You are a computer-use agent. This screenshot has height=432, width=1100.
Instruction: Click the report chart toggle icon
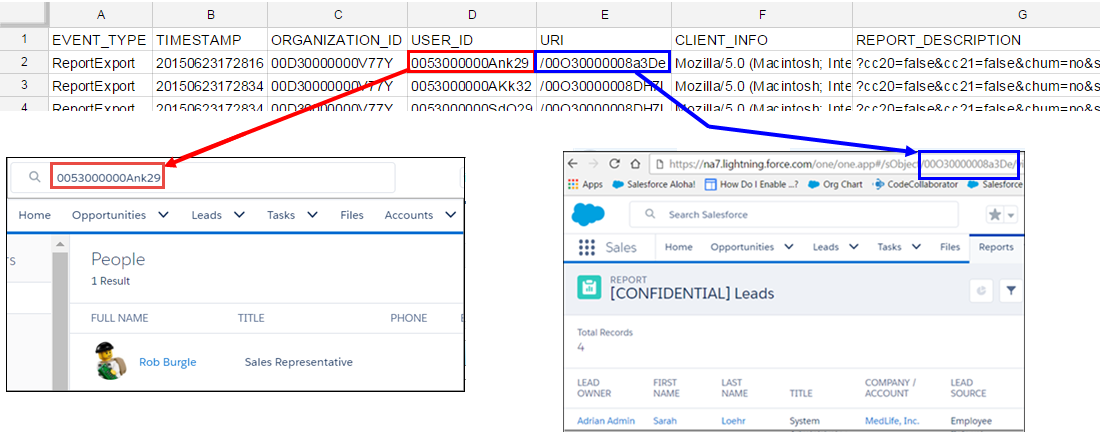(x=981, y=290)
